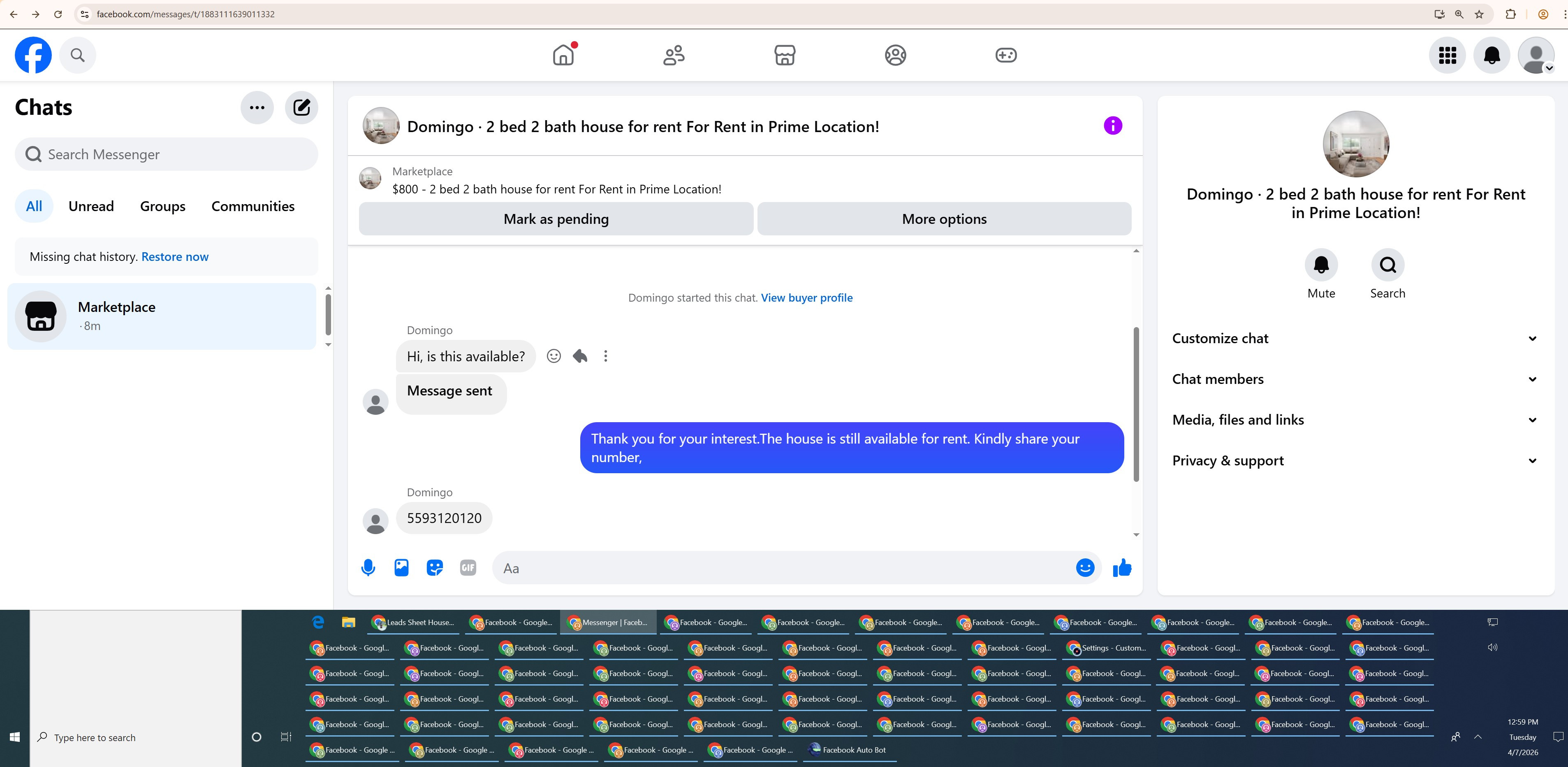The image size is (1568, 767).
Task: Go to Home feed icon
Action: (x=564, y=55)
